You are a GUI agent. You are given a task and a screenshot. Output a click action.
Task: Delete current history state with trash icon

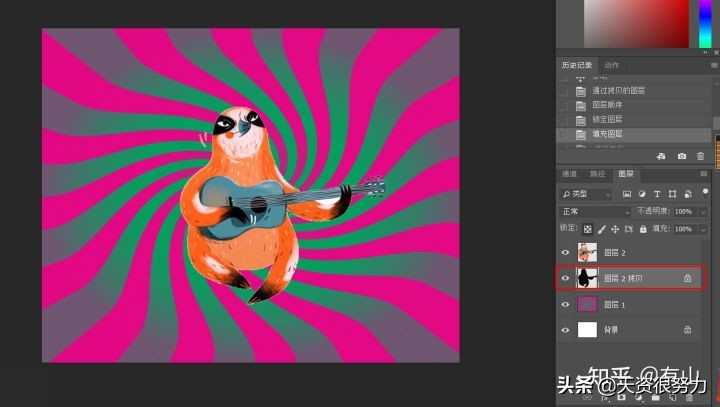point(700,157)
